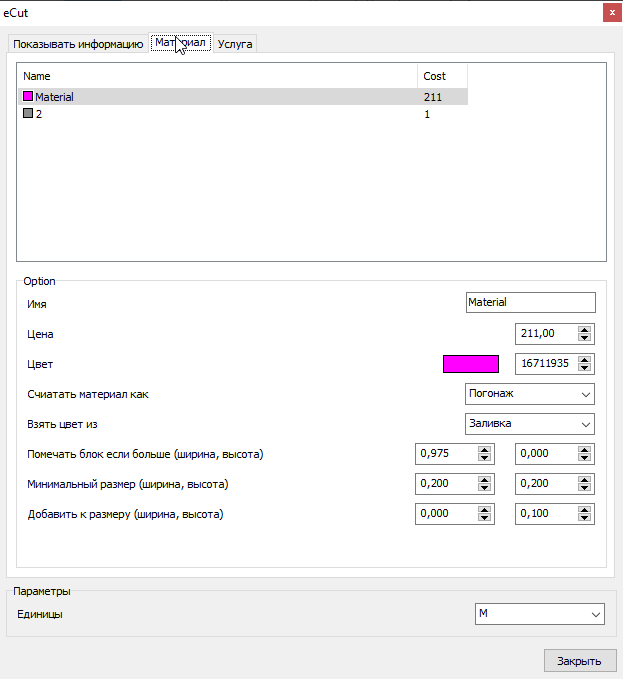This screenshot has width=623, height=679.
Task: Open the Услуга tab
Action: click(235, 44)
